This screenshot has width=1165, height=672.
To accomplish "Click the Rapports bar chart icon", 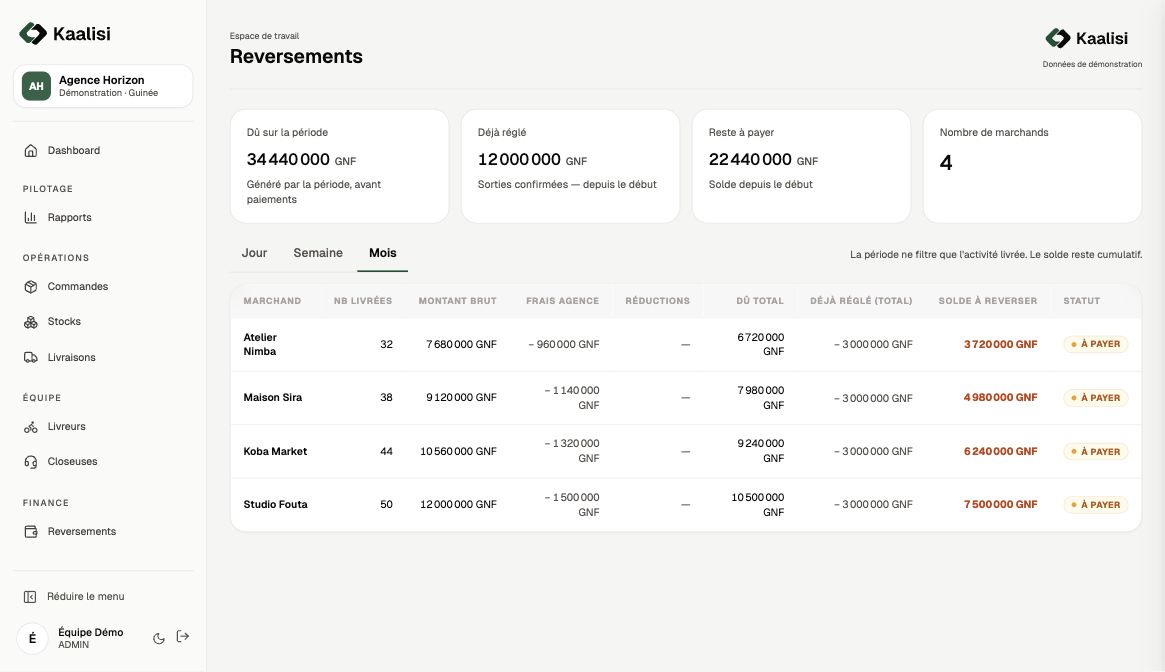I will 30,218.
